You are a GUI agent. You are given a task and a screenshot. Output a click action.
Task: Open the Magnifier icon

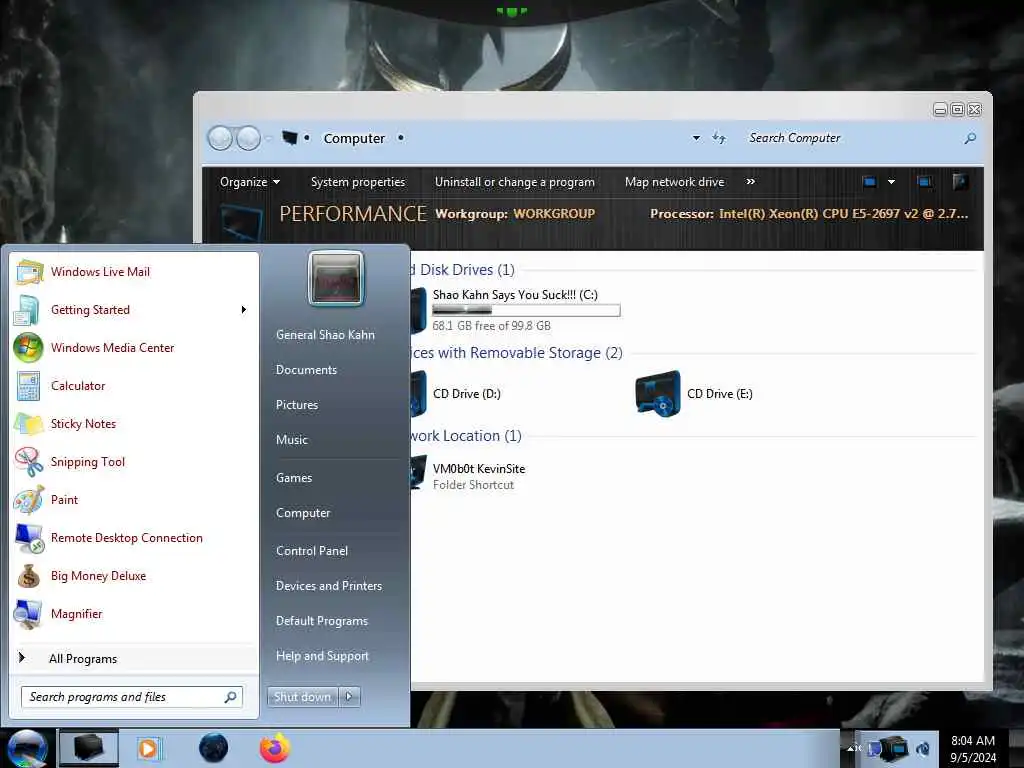[27, 614]
